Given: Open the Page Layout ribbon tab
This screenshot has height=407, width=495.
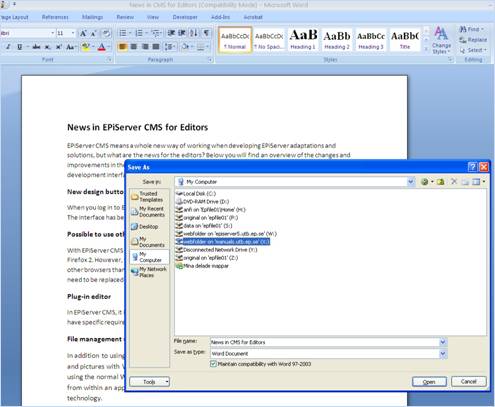Looking at the screenshot, I should [15, 17].
